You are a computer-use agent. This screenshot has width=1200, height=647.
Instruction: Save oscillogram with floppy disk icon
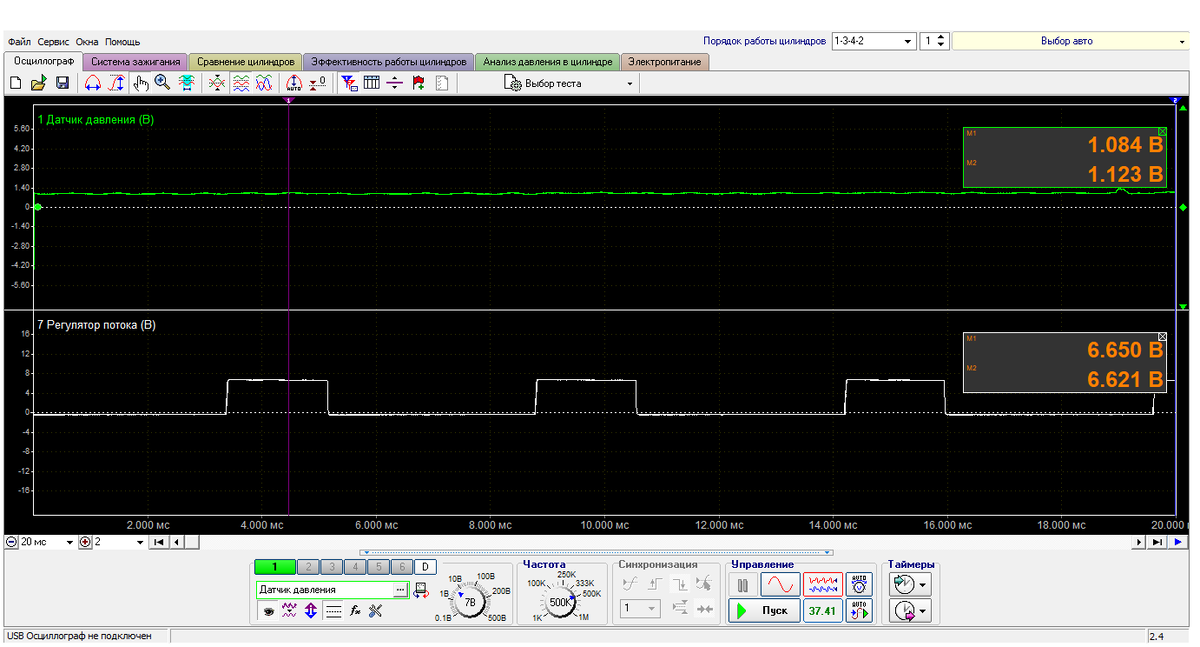pyautogui.click(x=62, y=83)
